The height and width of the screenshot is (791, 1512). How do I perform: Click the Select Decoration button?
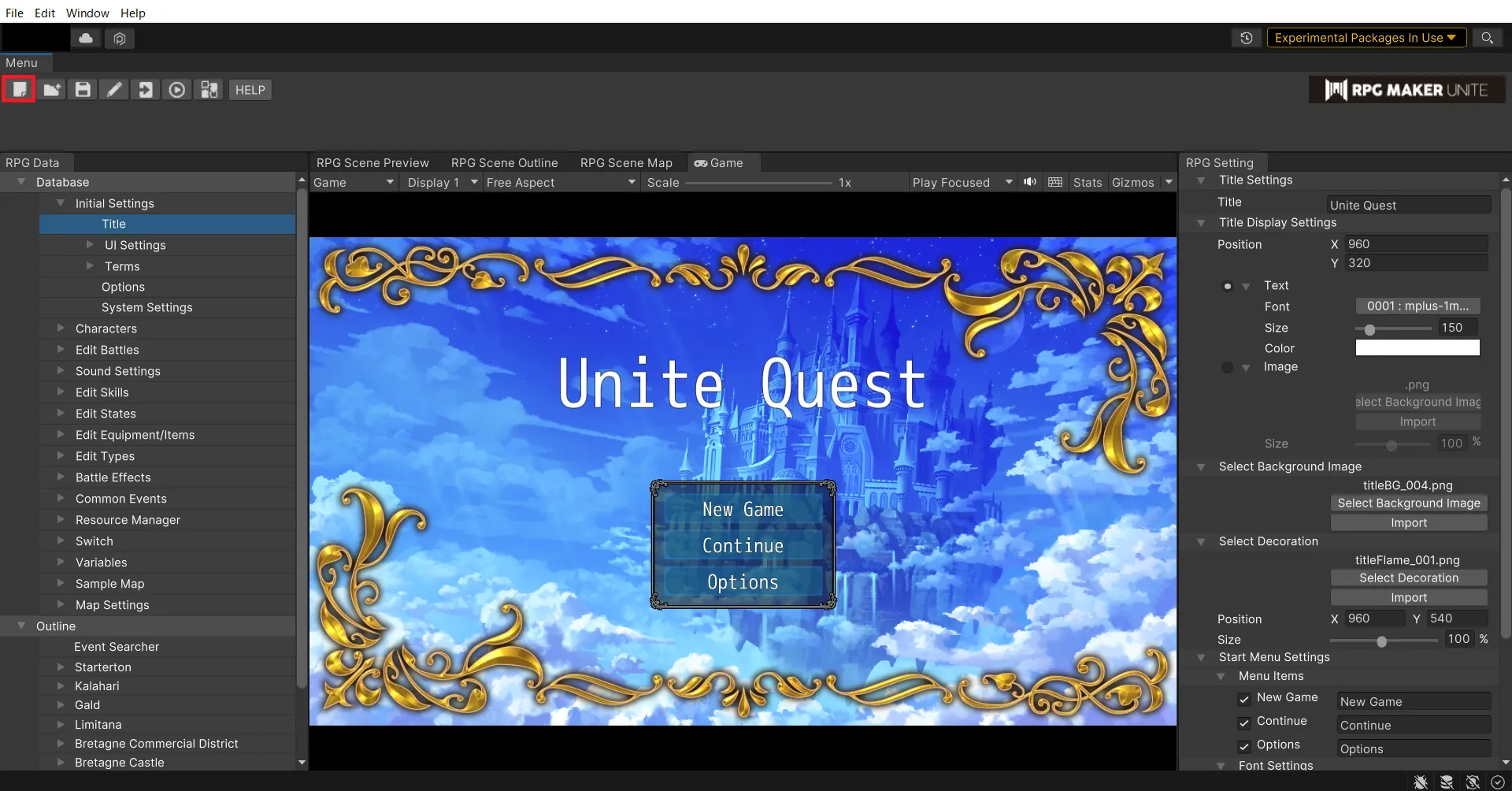(x=1408, y=578)
